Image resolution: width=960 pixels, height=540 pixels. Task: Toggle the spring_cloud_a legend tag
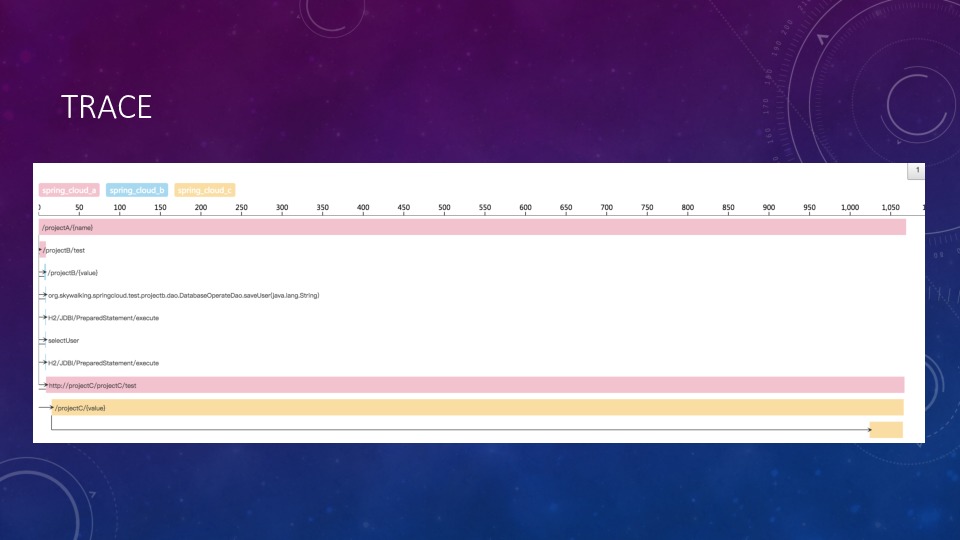pyautogui.click(x=69, y=190)
